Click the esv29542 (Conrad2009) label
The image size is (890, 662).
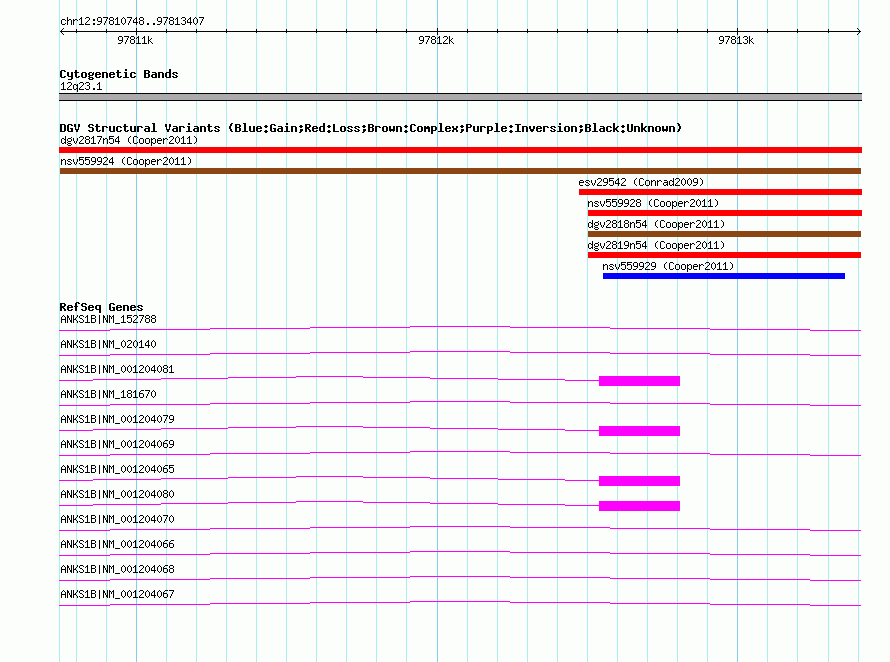click(641, 182)
